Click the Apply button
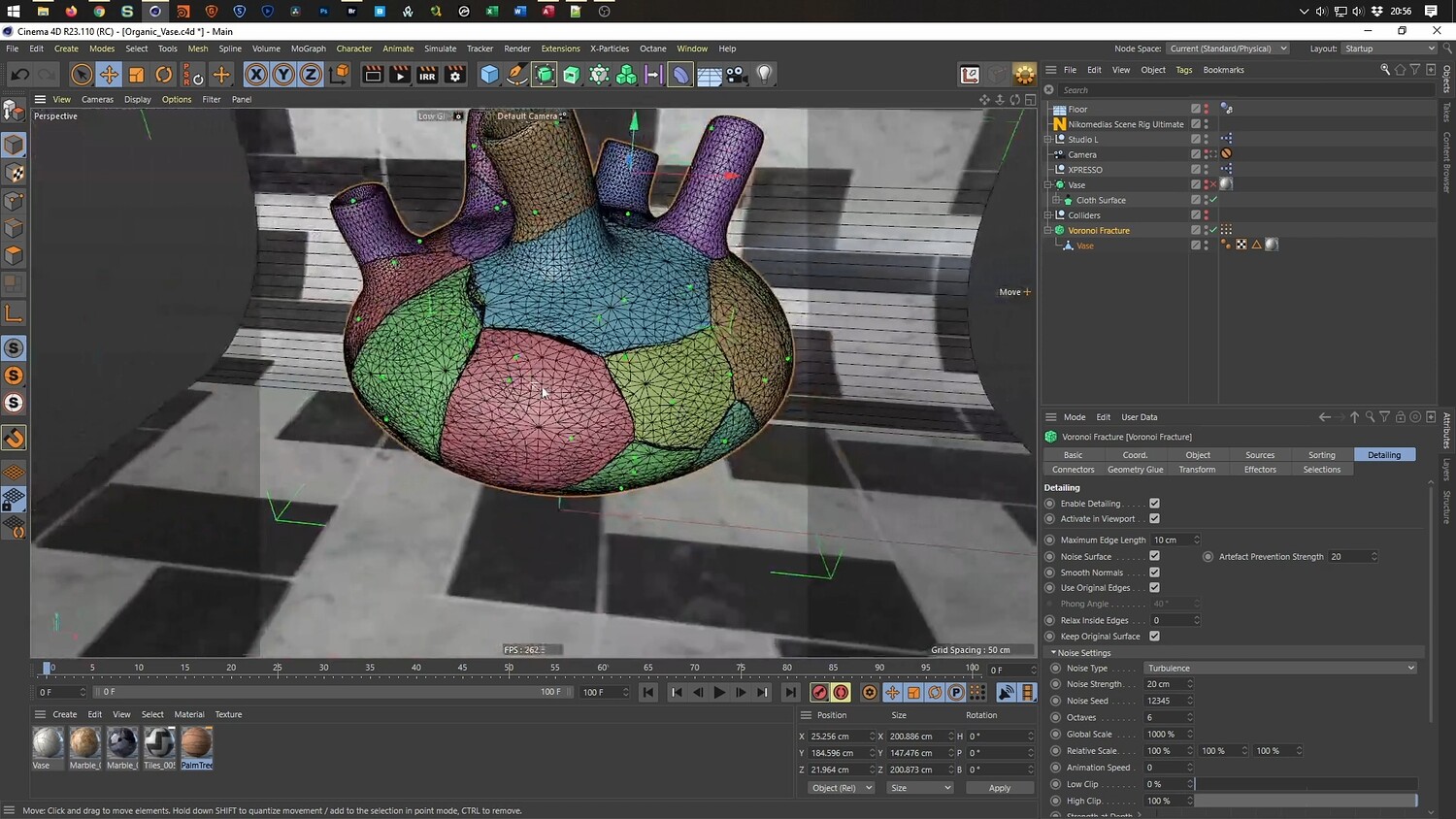 (999, 788)
